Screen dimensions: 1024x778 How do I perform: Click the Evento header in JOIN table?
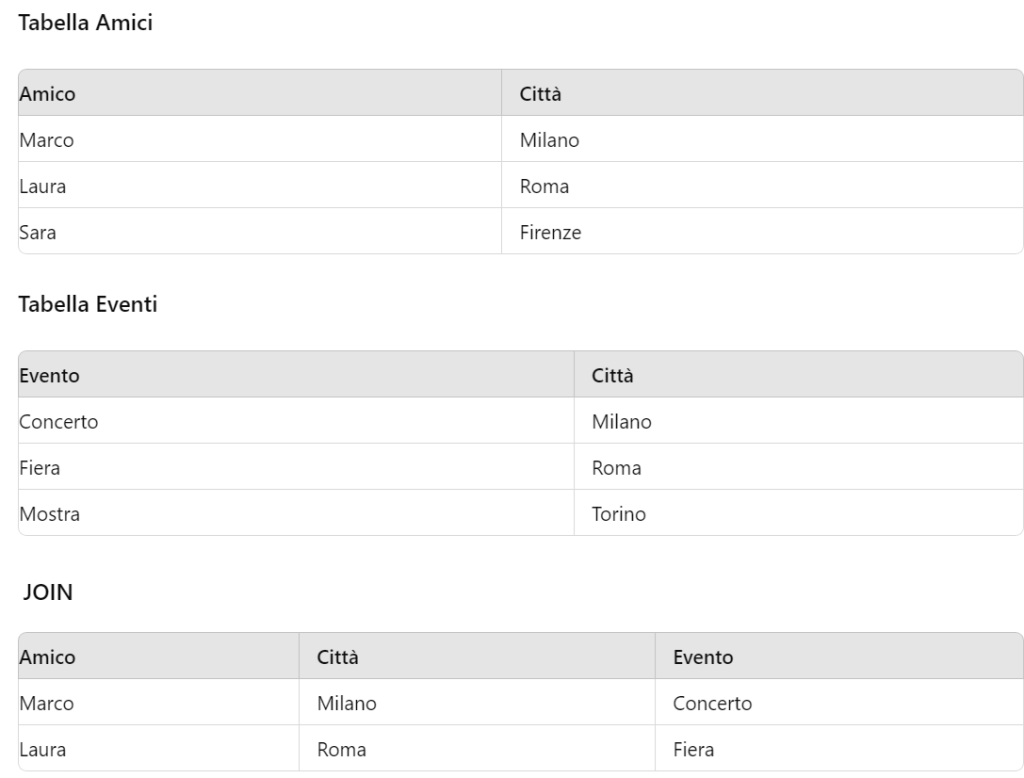[x=703, y=658]
